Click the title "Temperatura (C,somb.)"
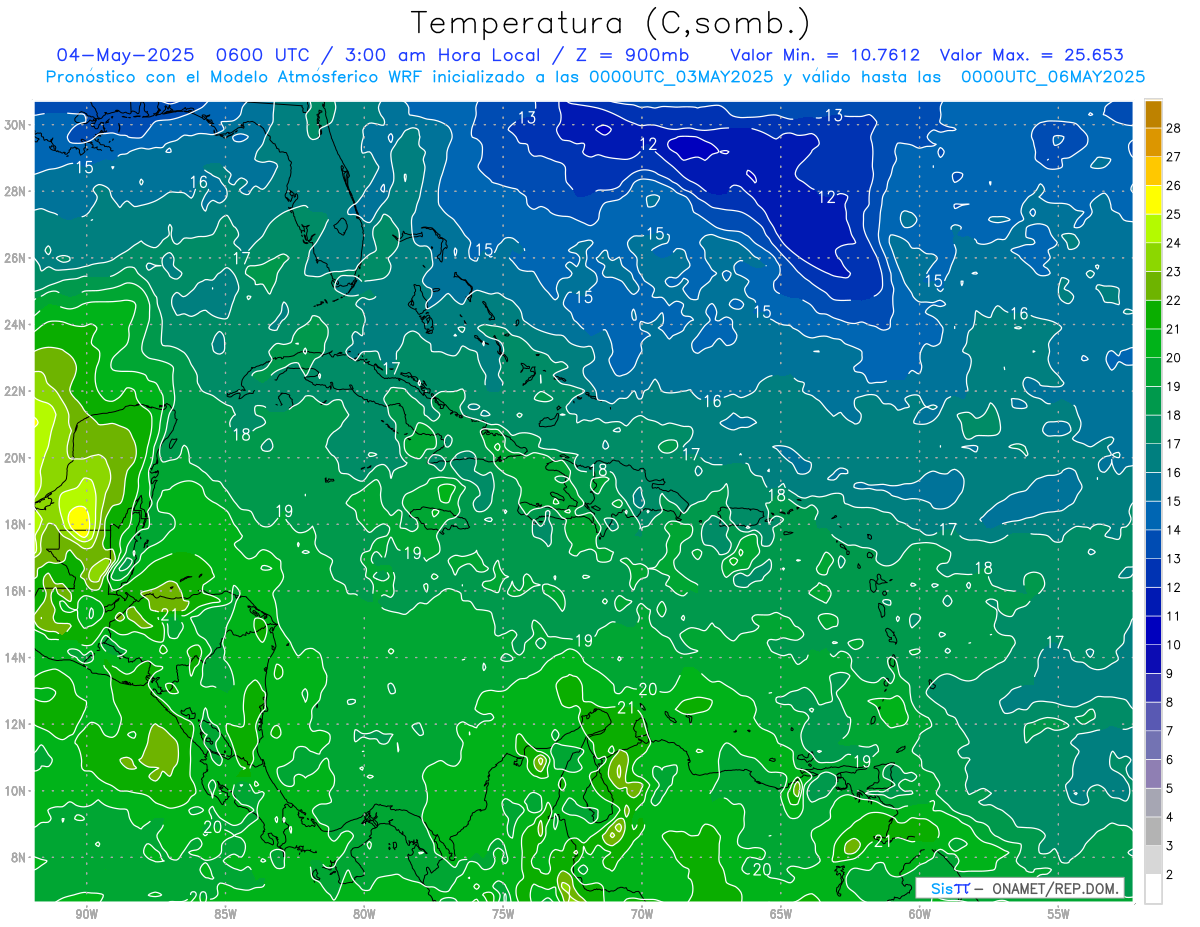Viewport: 1200px width, 927px height. [x=611, y=24]
